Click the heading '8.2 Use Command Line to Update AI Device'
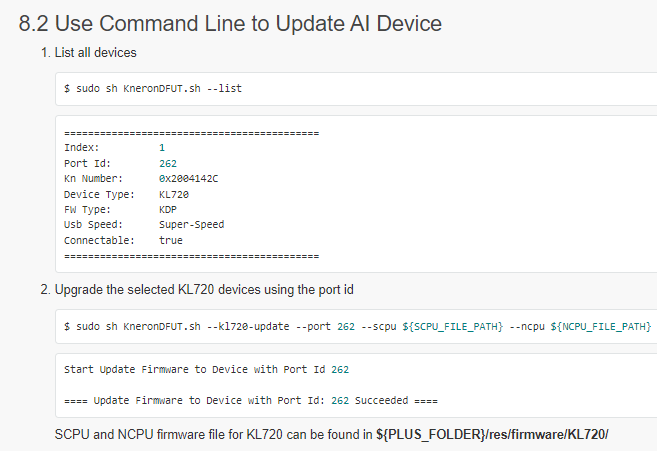Screen dimensions: 657x451 230,23
